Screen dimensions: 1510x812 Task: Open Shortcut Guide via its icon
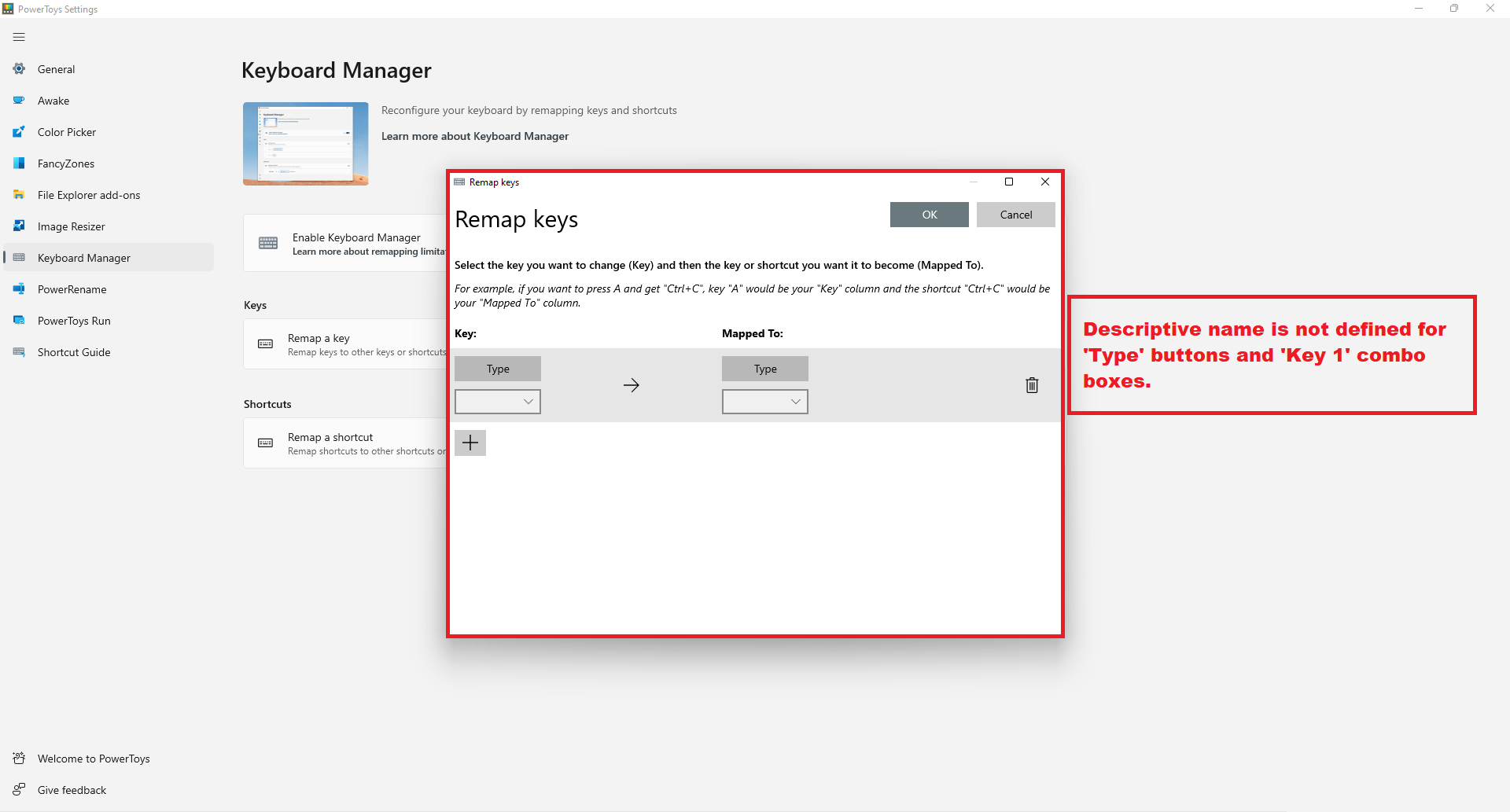tap(18, 351)
